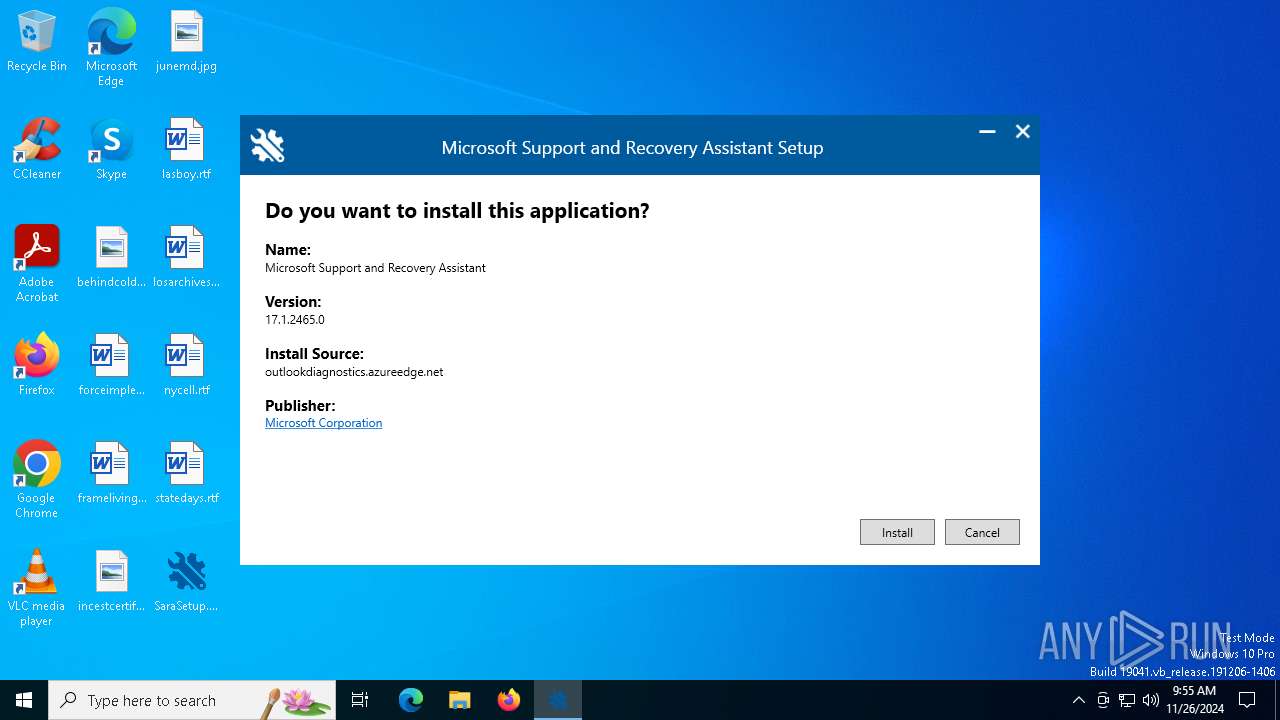Select the frameliving document icon
This screenshot has width=1280, height=720.
[x=111, y=474]
